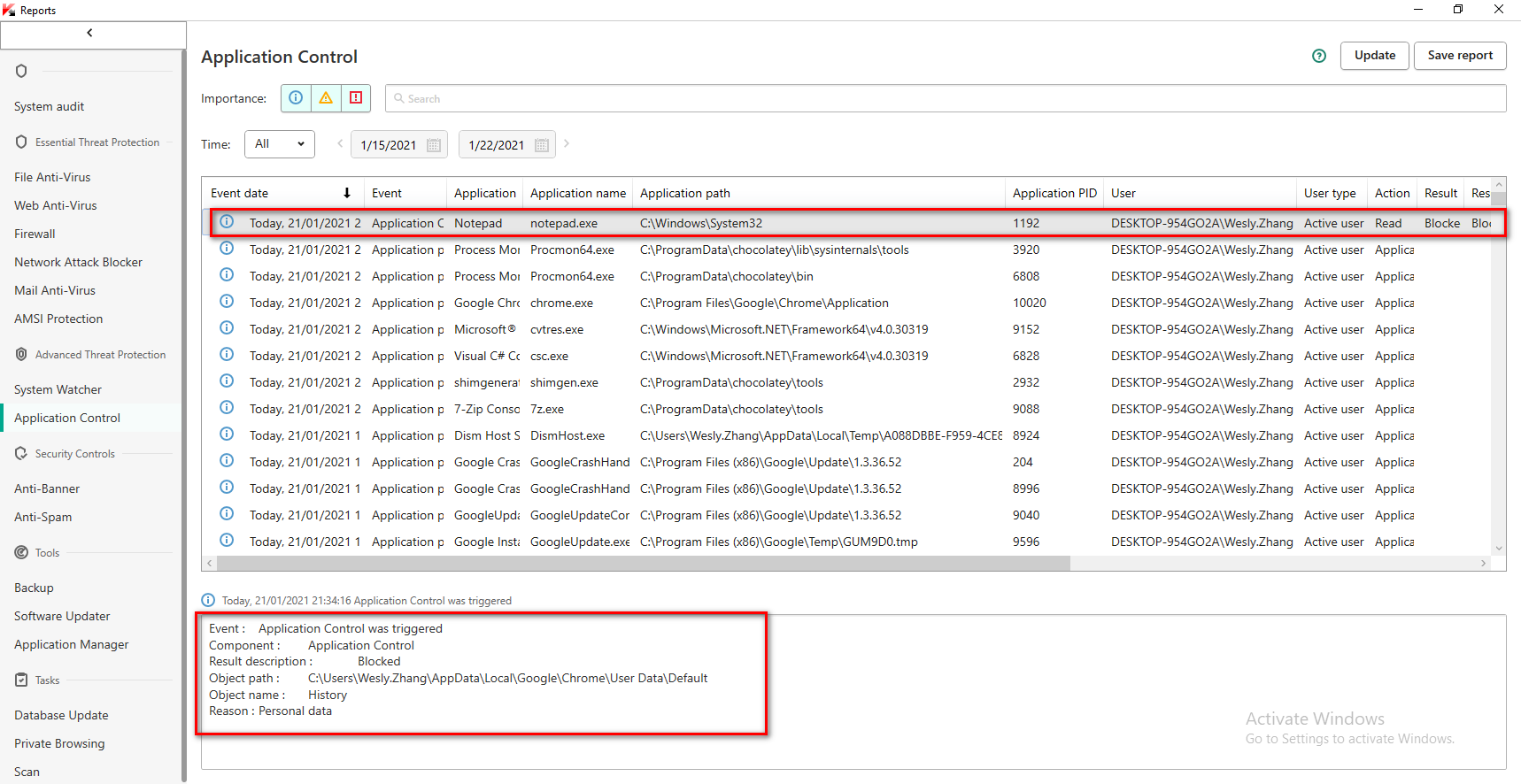This screenshot has height=784, width=1521.
Task: Open Firewall report
Action: pyautogui.click(x=35, y=234)
